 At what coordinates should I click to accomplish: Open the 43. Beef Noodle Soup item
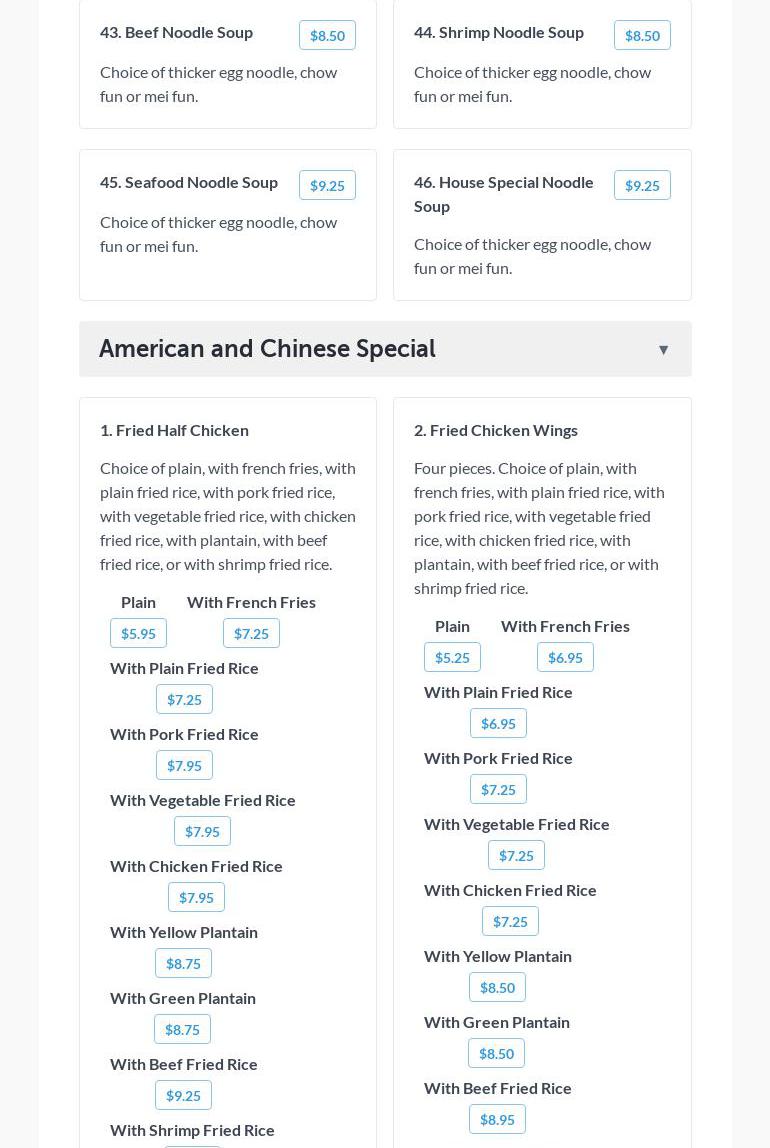click(x=176, y=32)
